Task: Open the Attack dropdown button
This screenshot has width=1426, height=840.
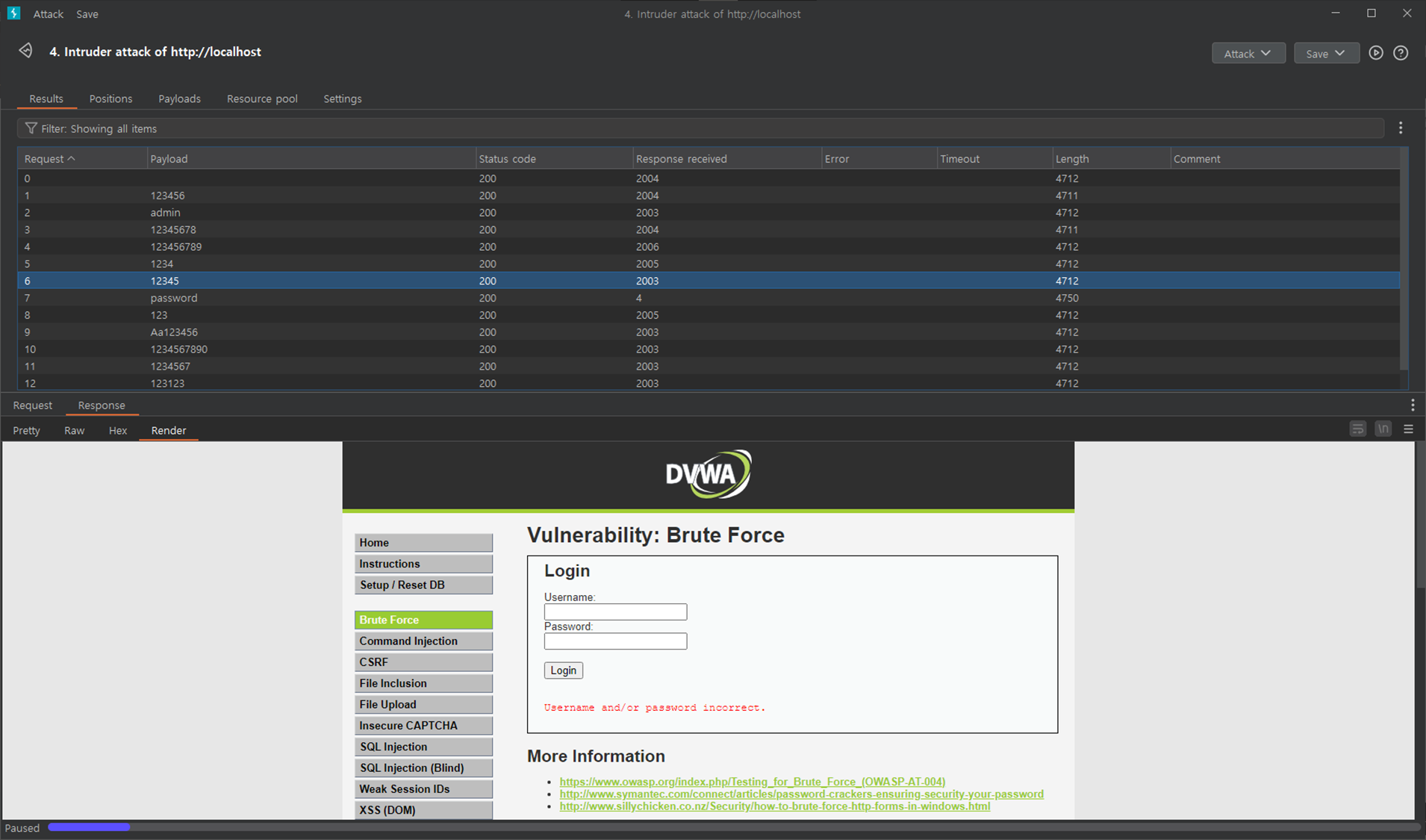Action: coord(1248,53)
